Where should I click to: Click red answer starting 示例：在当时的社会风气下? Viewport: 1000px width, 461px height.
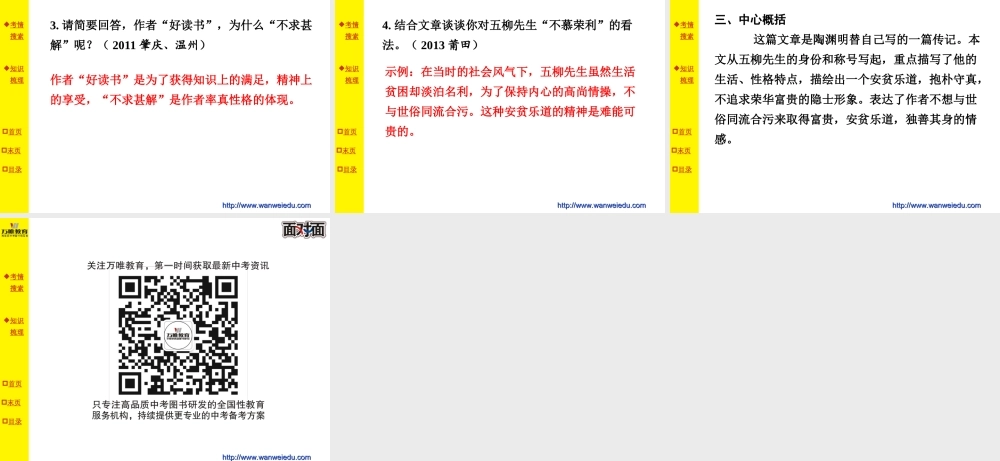[x=510, y=101]
